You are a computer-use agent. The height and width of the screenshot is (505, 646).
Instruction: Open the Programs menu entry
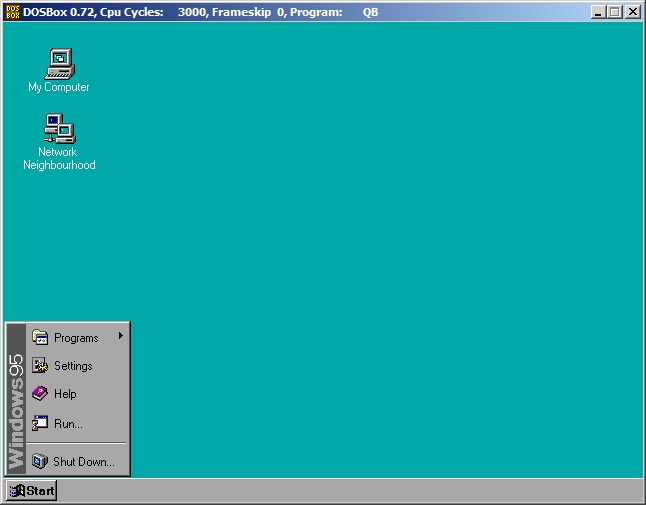(x=77, y=337)
